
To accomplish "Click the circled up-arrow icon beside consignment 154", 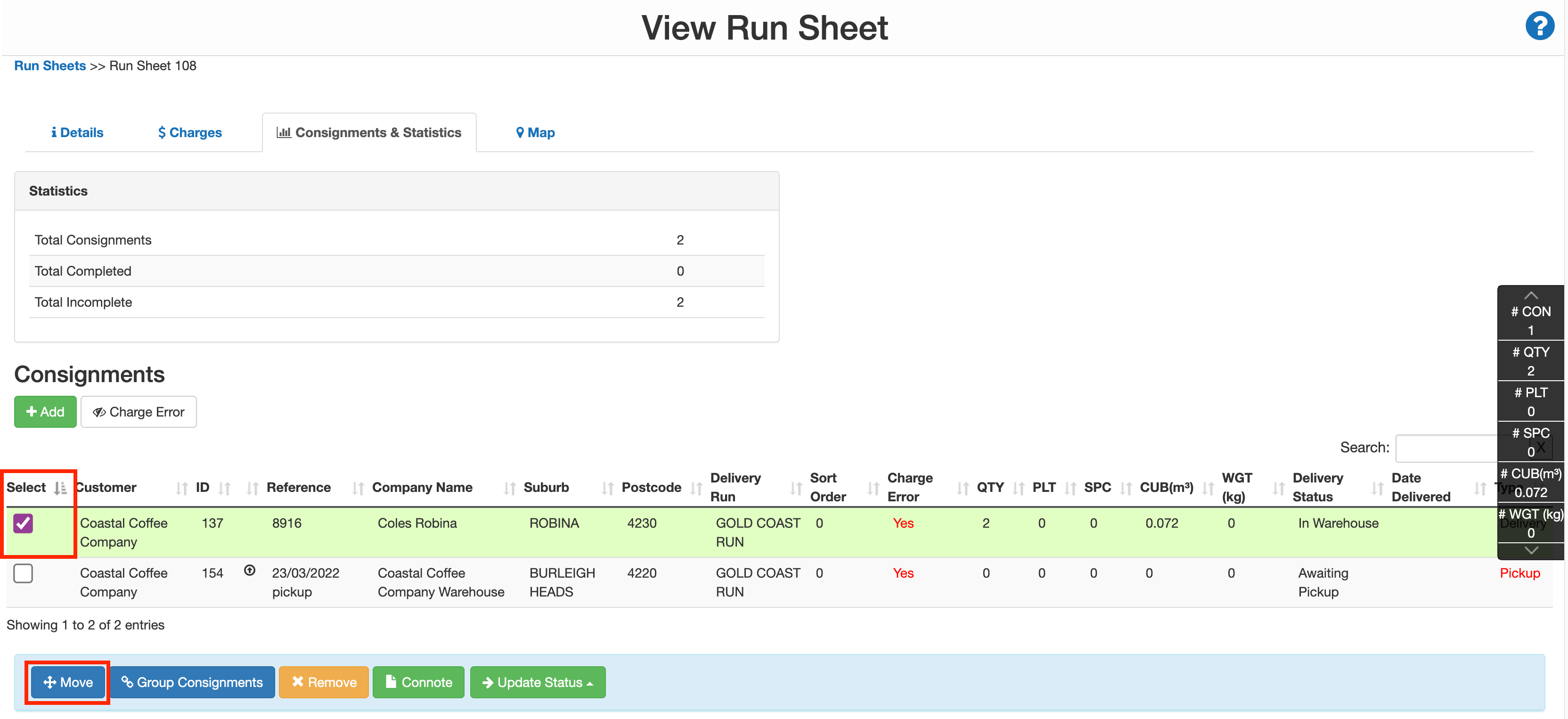I will [x=250, y=572].
